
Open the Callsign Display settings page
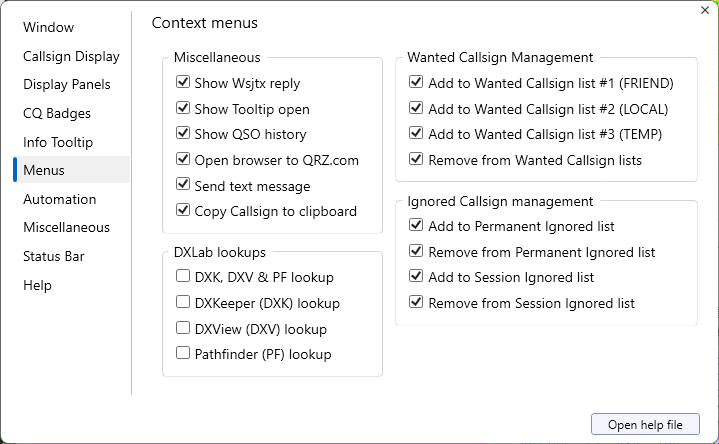pyautogui.click(x=71, y=56)
